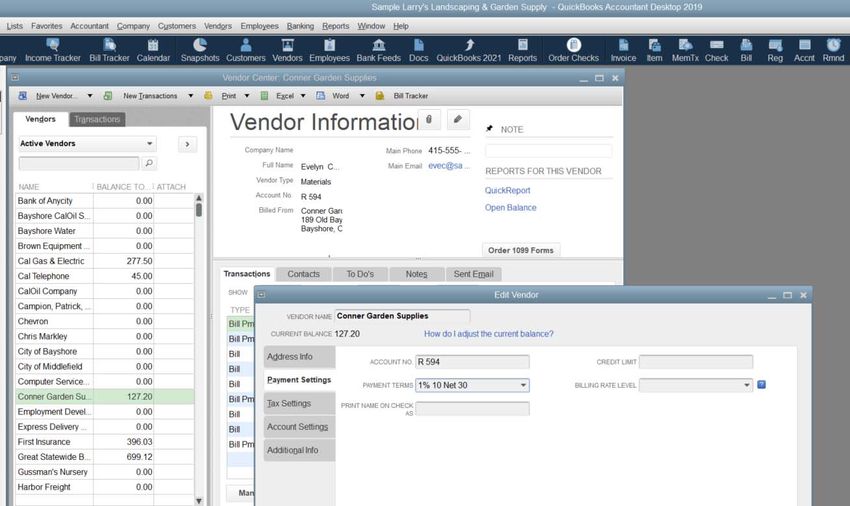Click 'How do I adjust the current balance?' link
The width and height of the screenshot is (850, 506).
click(x=489, y=334)
